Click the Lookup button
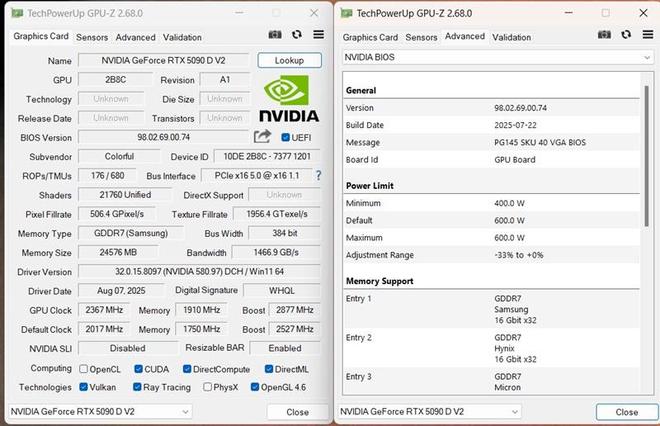 click(289, 61)
